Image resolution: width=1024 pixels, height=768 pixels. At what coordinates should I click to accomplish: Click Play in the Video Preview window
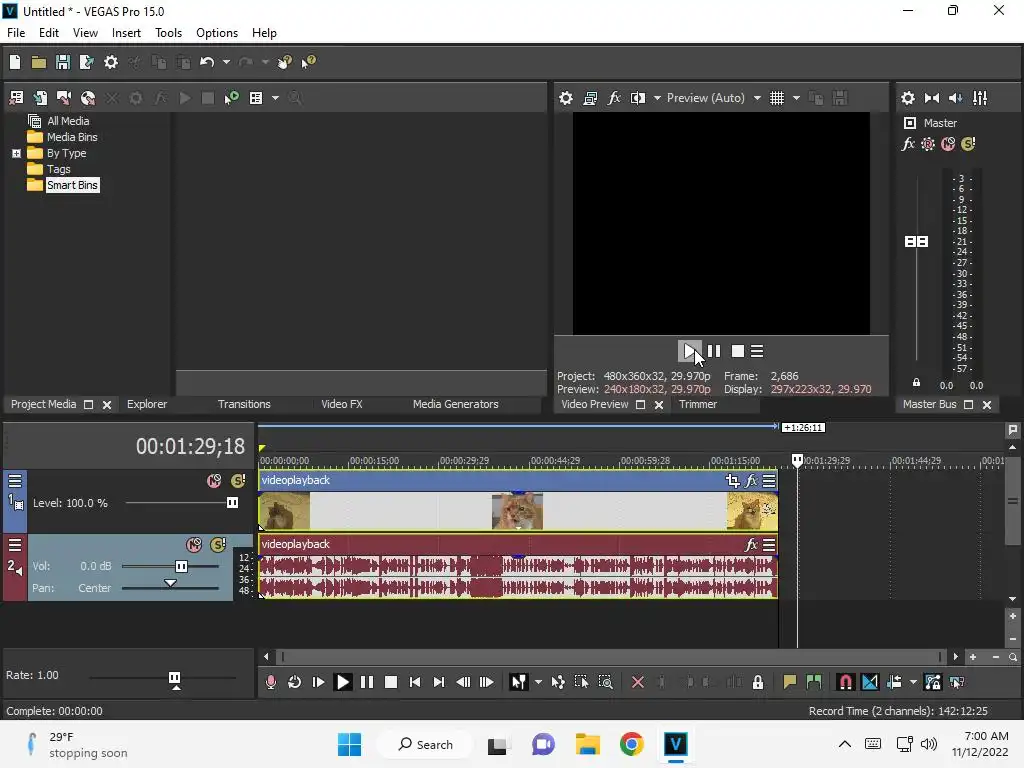tap(689, 351)
